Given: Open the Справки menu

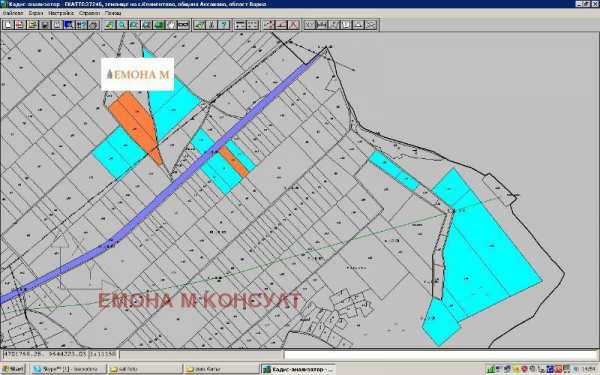Looking at the screenshot, I should click(89, 13).
